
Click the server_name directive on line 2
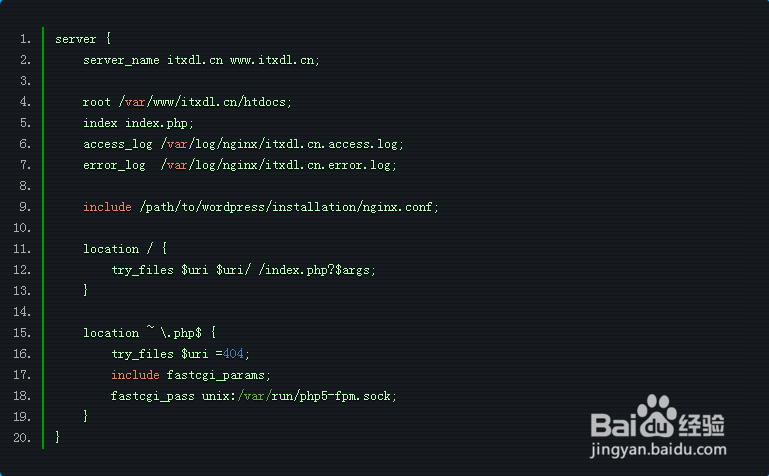tap(121, 60)
